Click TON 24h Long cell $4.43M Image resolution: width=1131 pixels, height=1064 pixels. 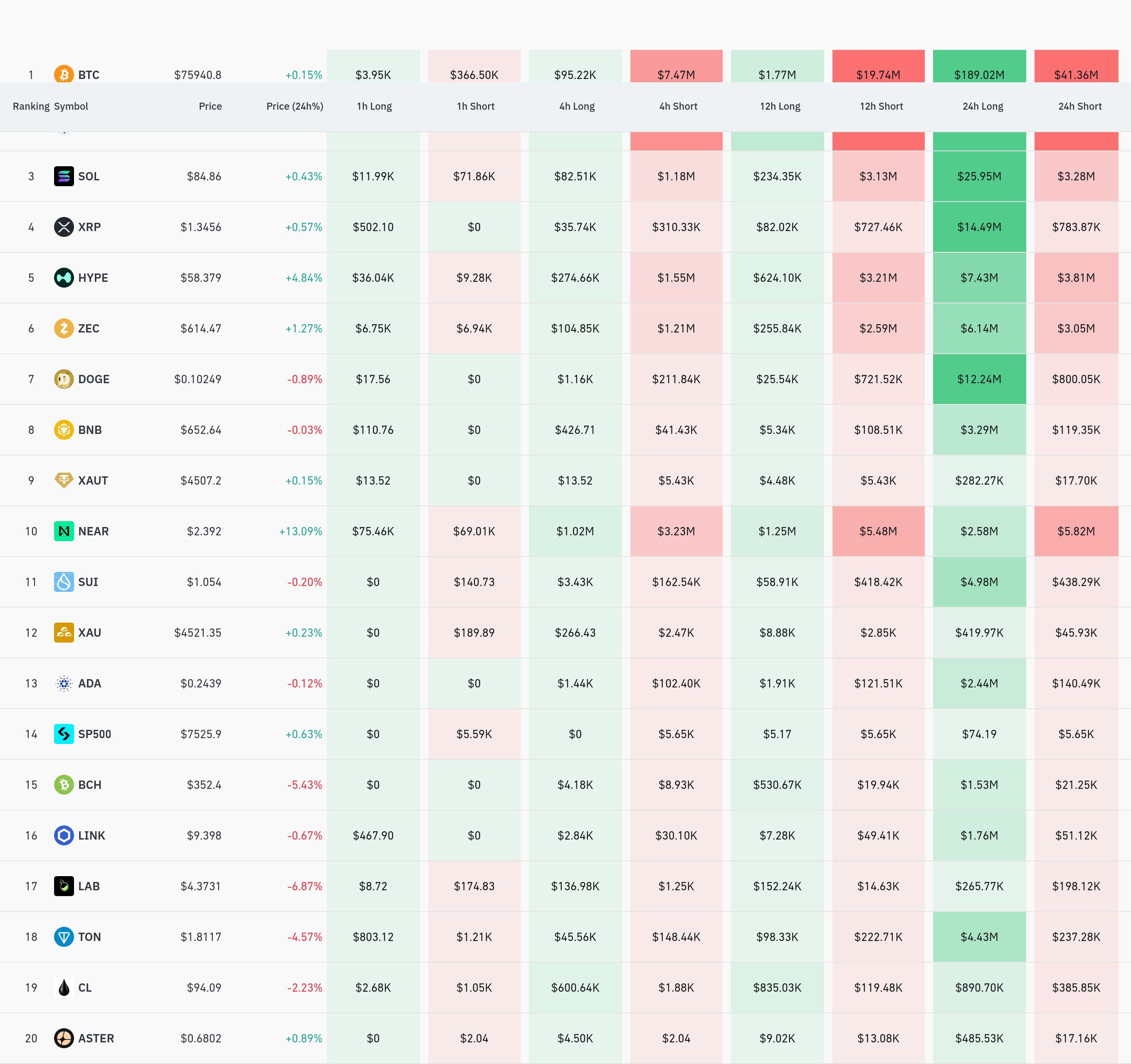tap(980, 937)
